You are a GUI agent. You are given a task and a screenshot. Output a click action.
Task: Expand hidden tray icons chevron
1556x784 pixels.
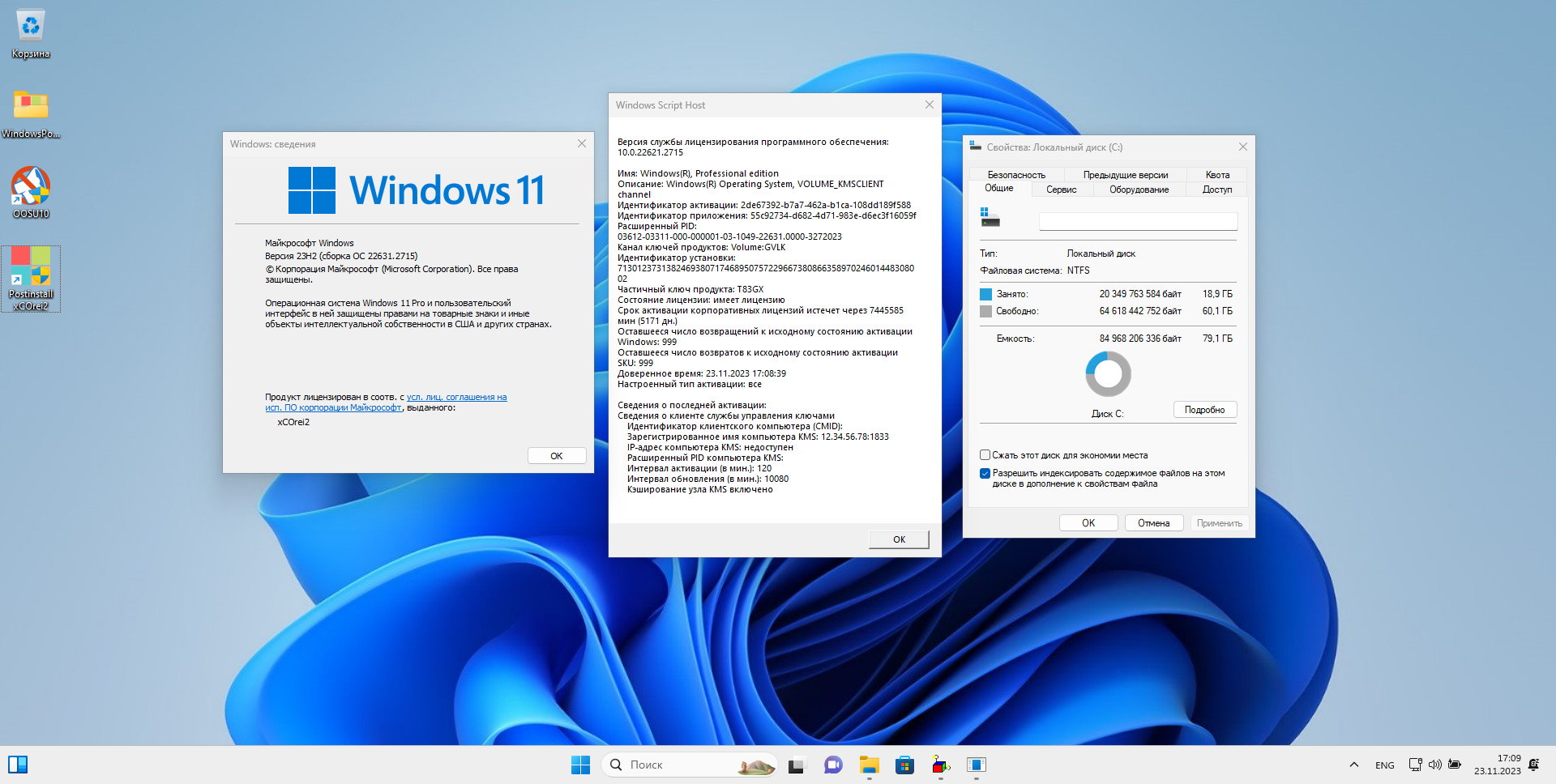pyautogui.click(x=1353, y=765)
